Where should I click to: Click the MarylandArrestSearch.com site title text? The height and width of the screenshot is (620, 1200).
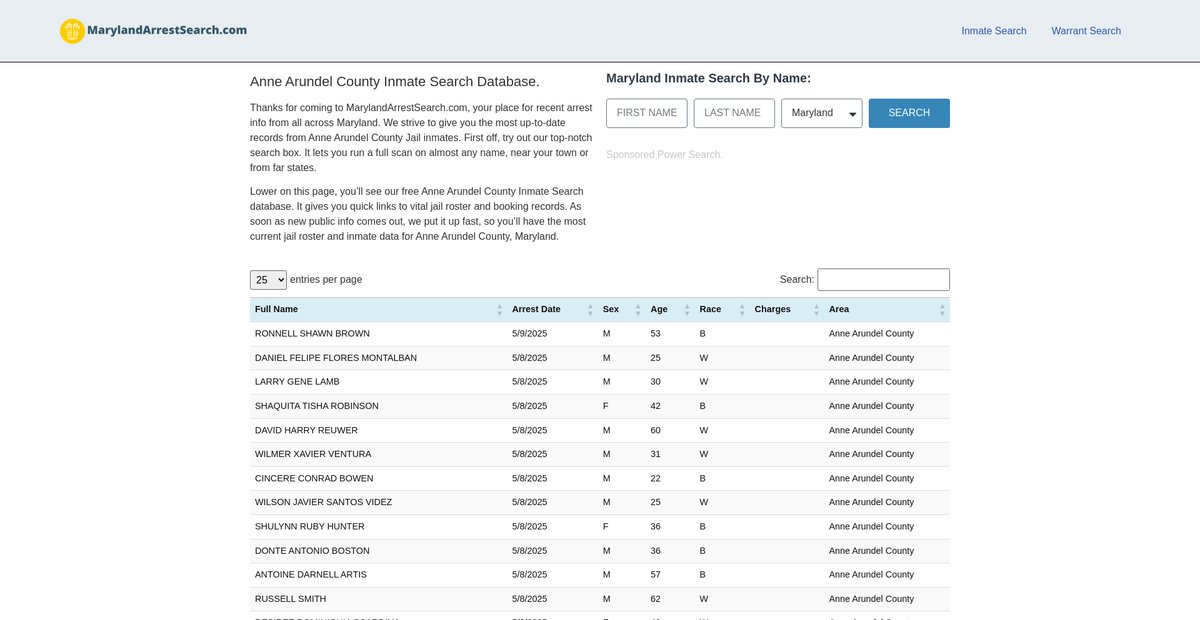pos(167,30)
